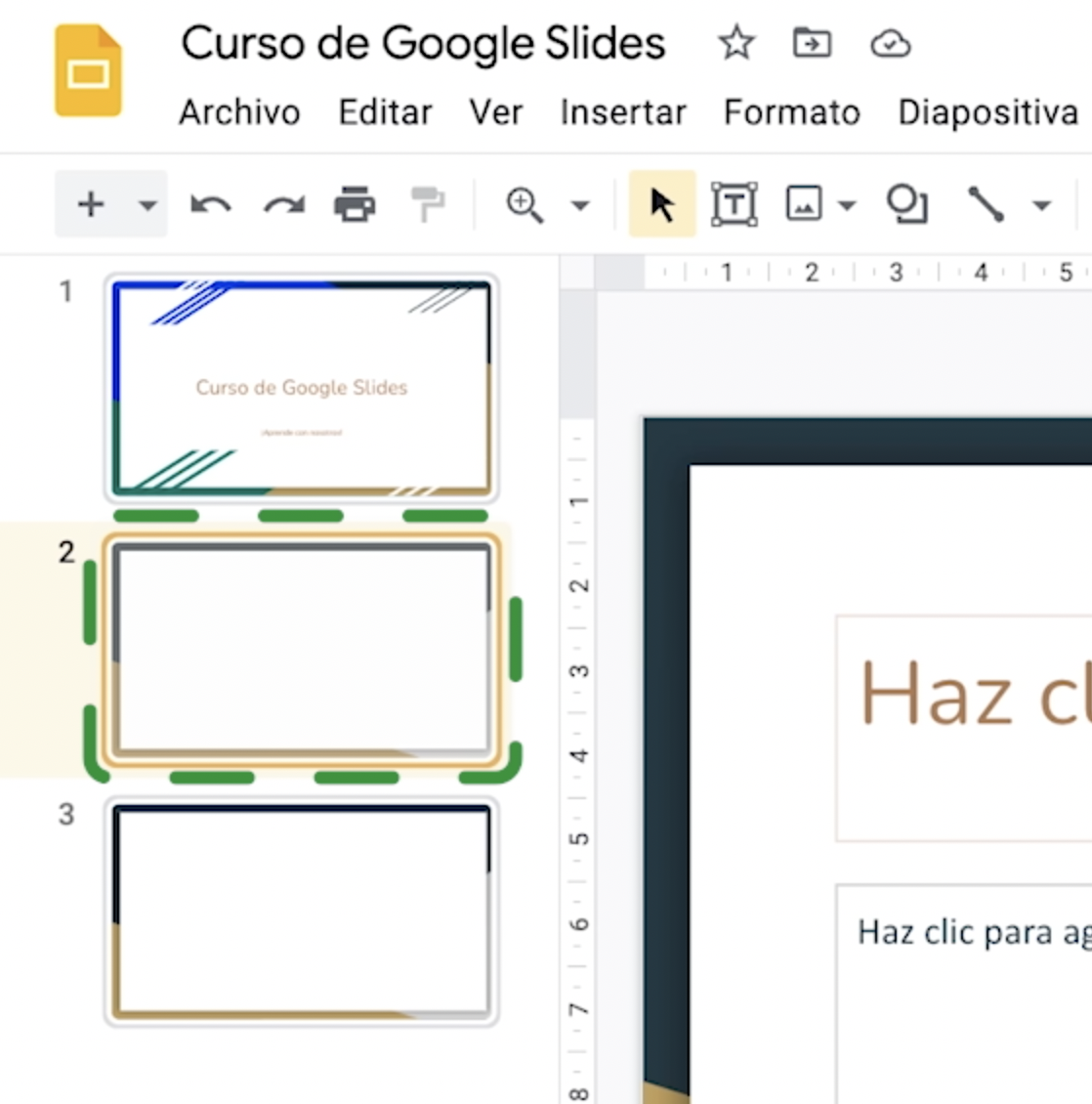The width and height of the screenshot is (1092, 1104).
Task: Check the document save status cloud icon
Action: click(890, 43)
